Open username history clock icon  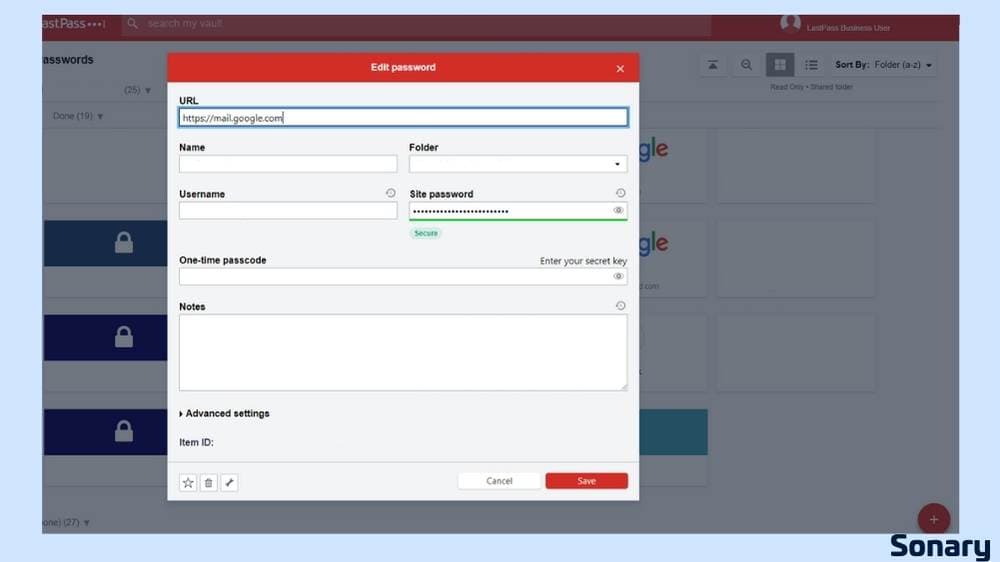pyautogui.click(x=390, y=193)
